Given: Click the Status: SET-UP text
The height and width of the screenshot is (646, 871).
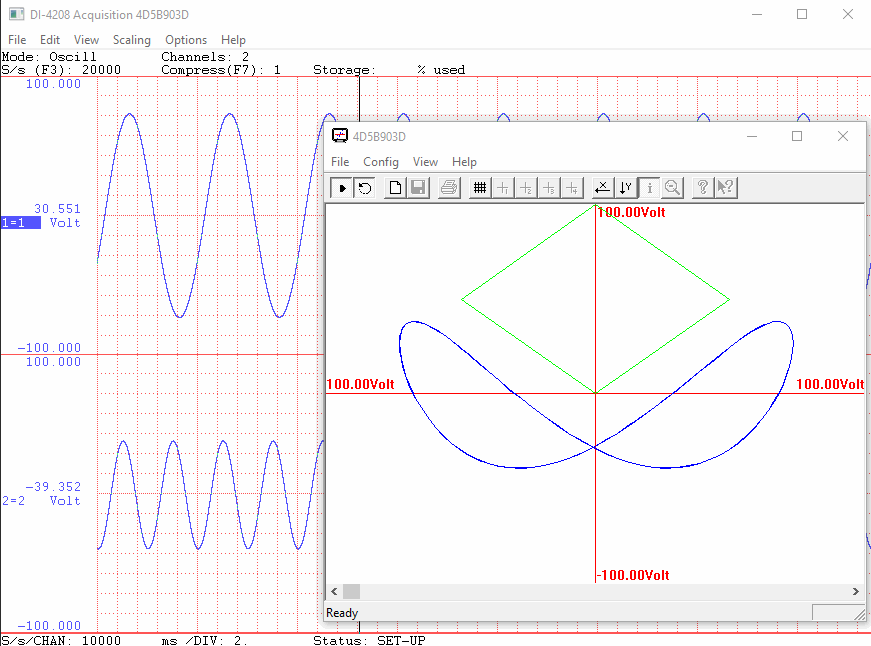Looking at the screenshot, I should click(x=369, y=640).
